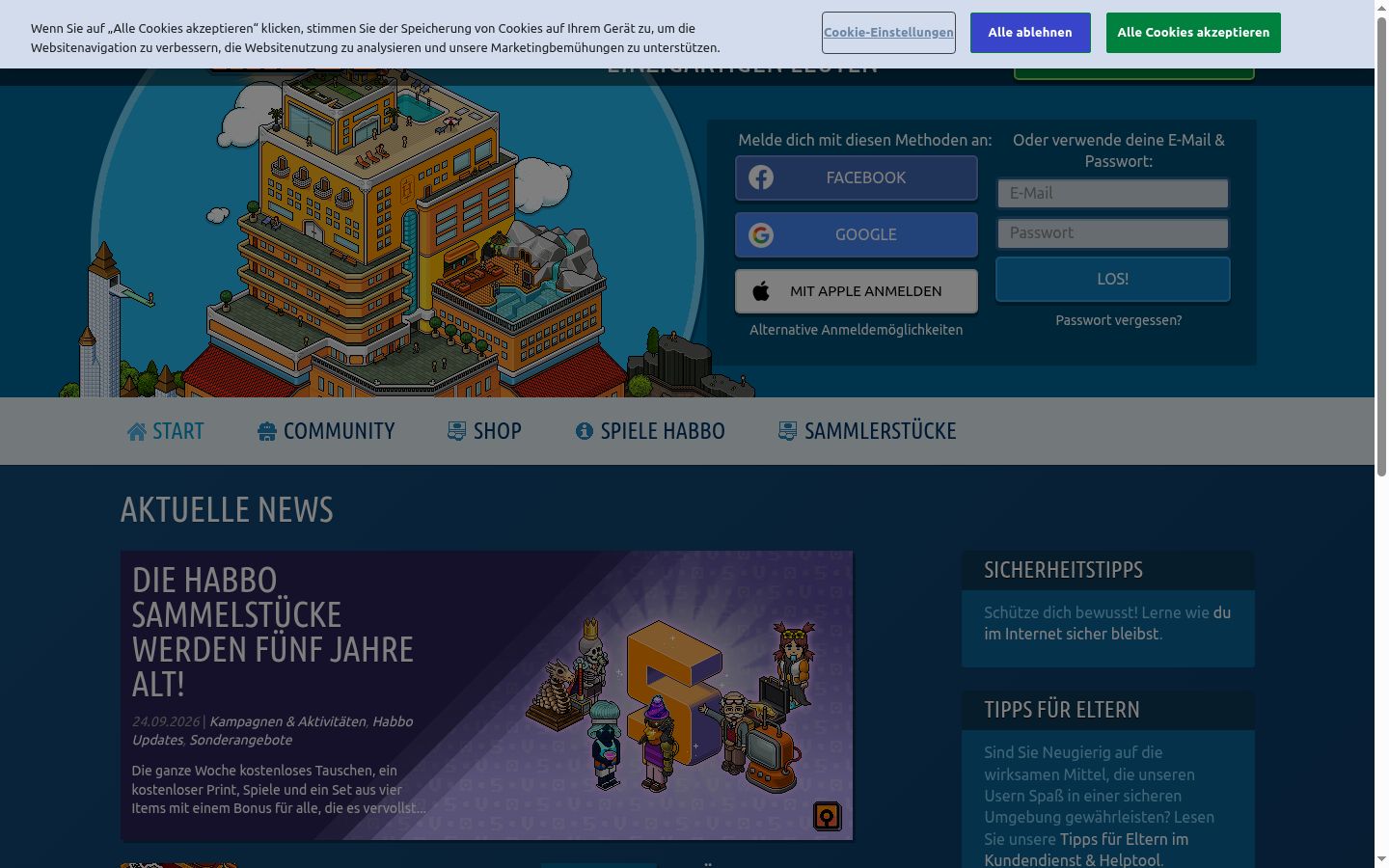Click the icon beside SAMMLERSTÜCKE

(788, 431)
